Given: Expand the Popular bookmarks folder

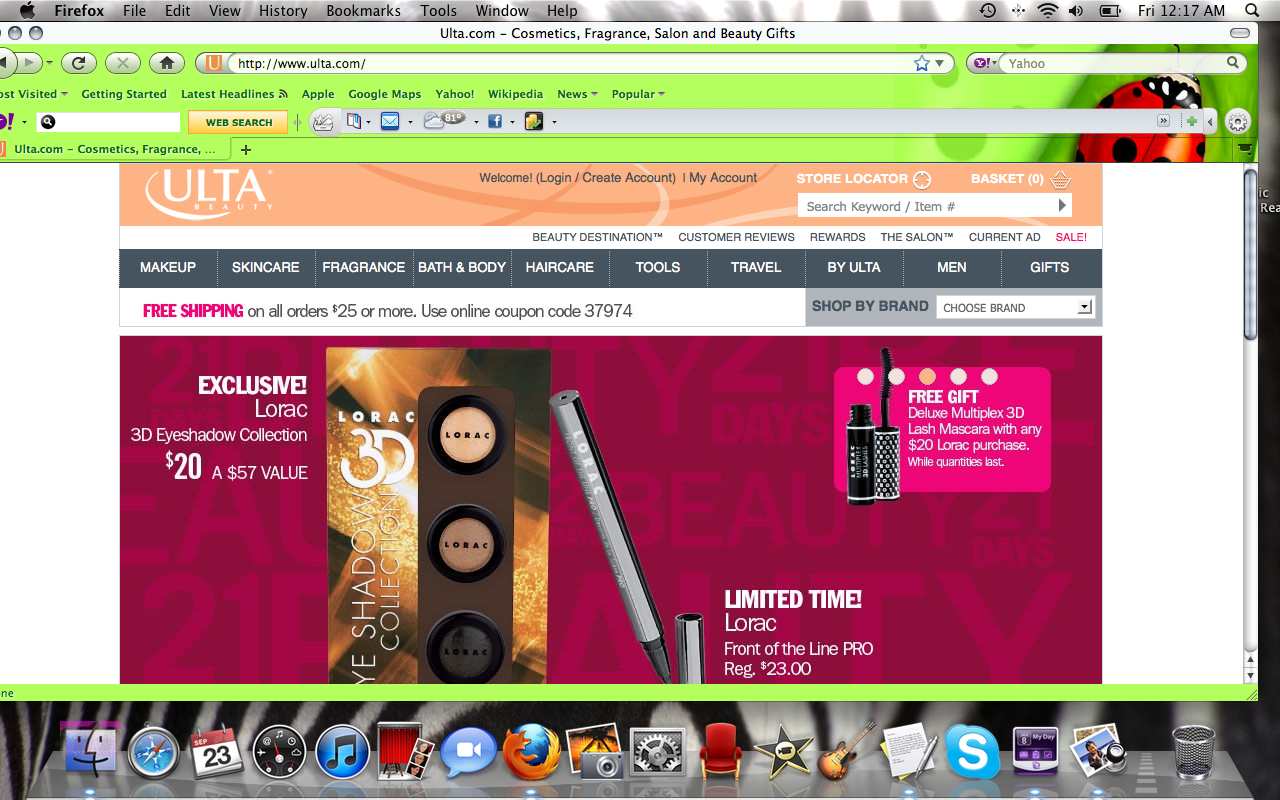Looking at the screenshot, I should [638, 94].
